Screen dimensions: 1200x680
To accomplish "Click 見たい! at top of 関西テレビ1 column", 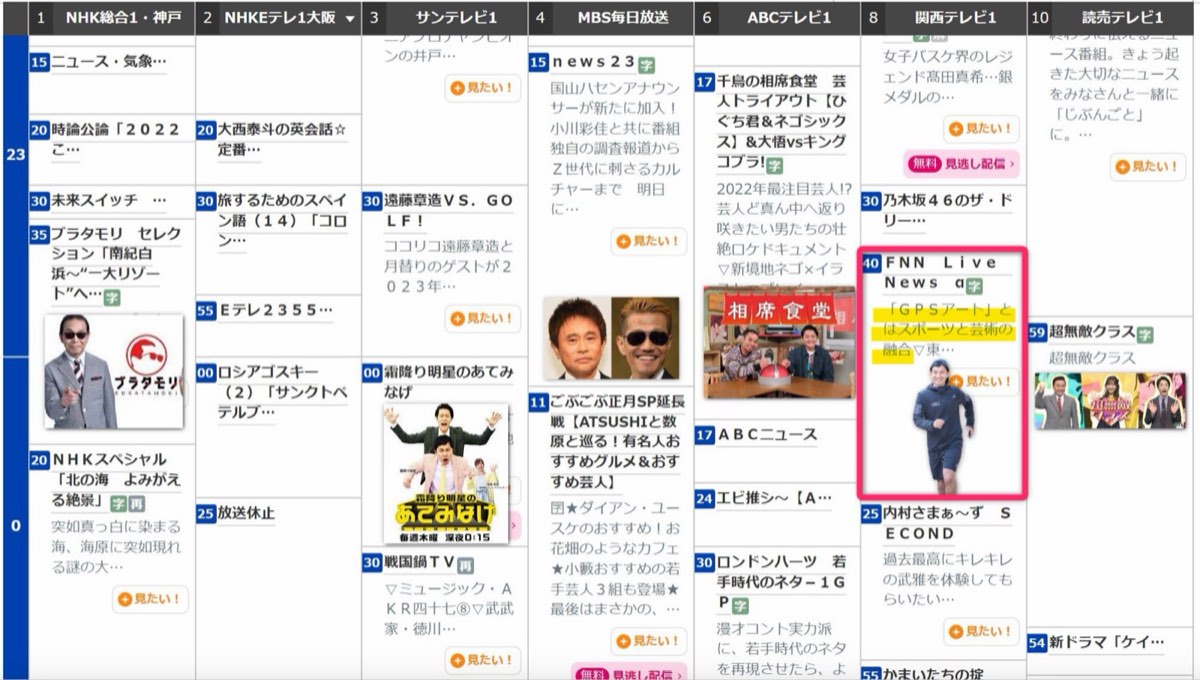I will [981, 129].
